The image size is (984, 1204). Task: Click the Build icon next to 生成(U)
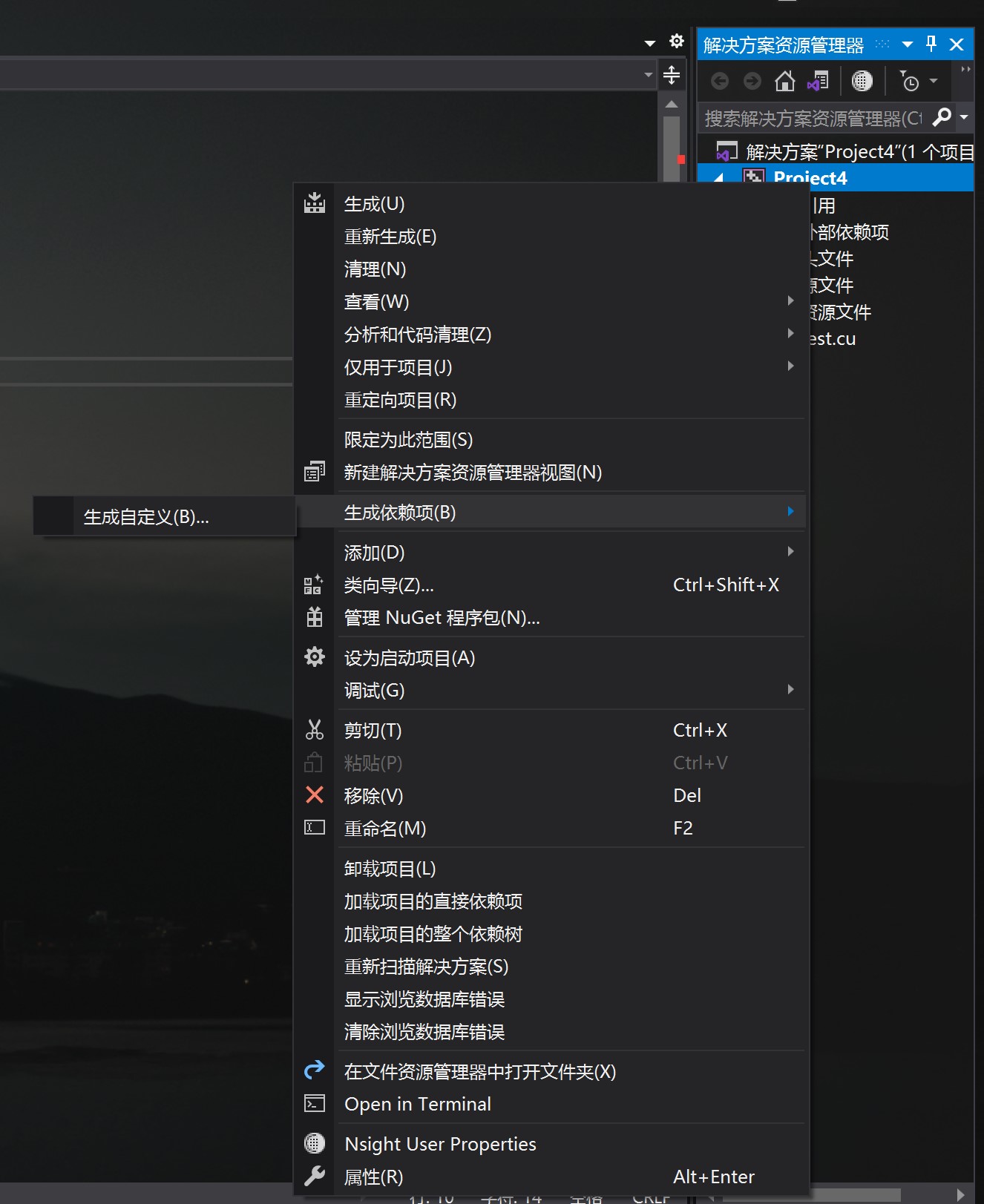[315, 203]
